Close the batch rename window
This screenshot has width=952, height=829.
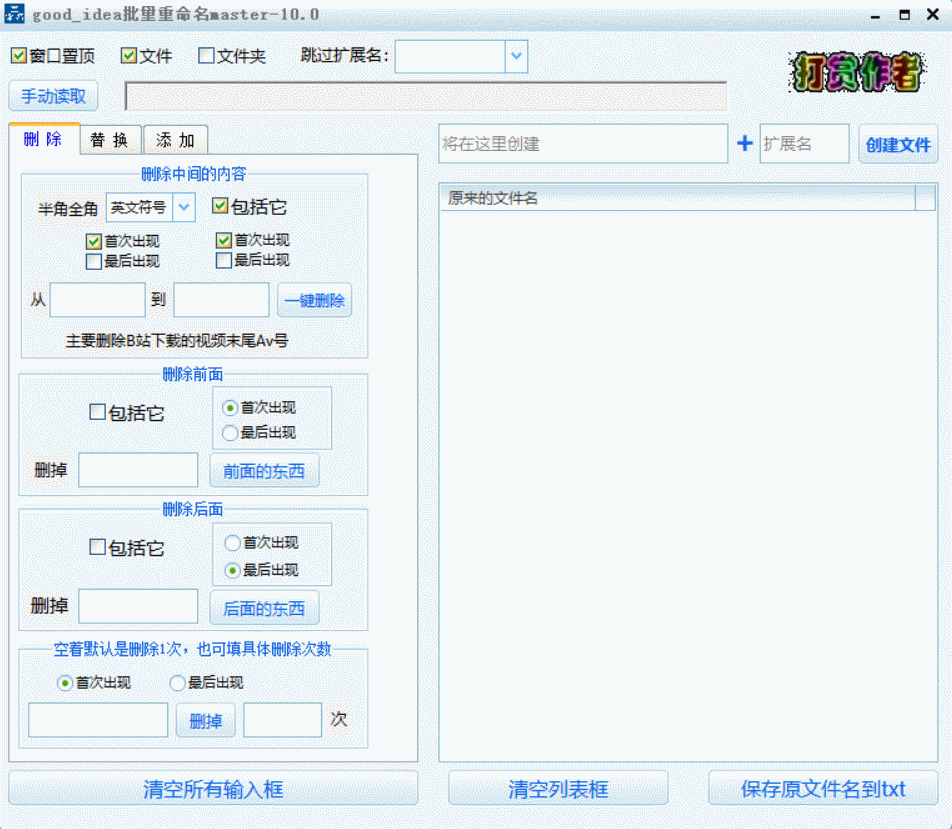coord(934,15)
